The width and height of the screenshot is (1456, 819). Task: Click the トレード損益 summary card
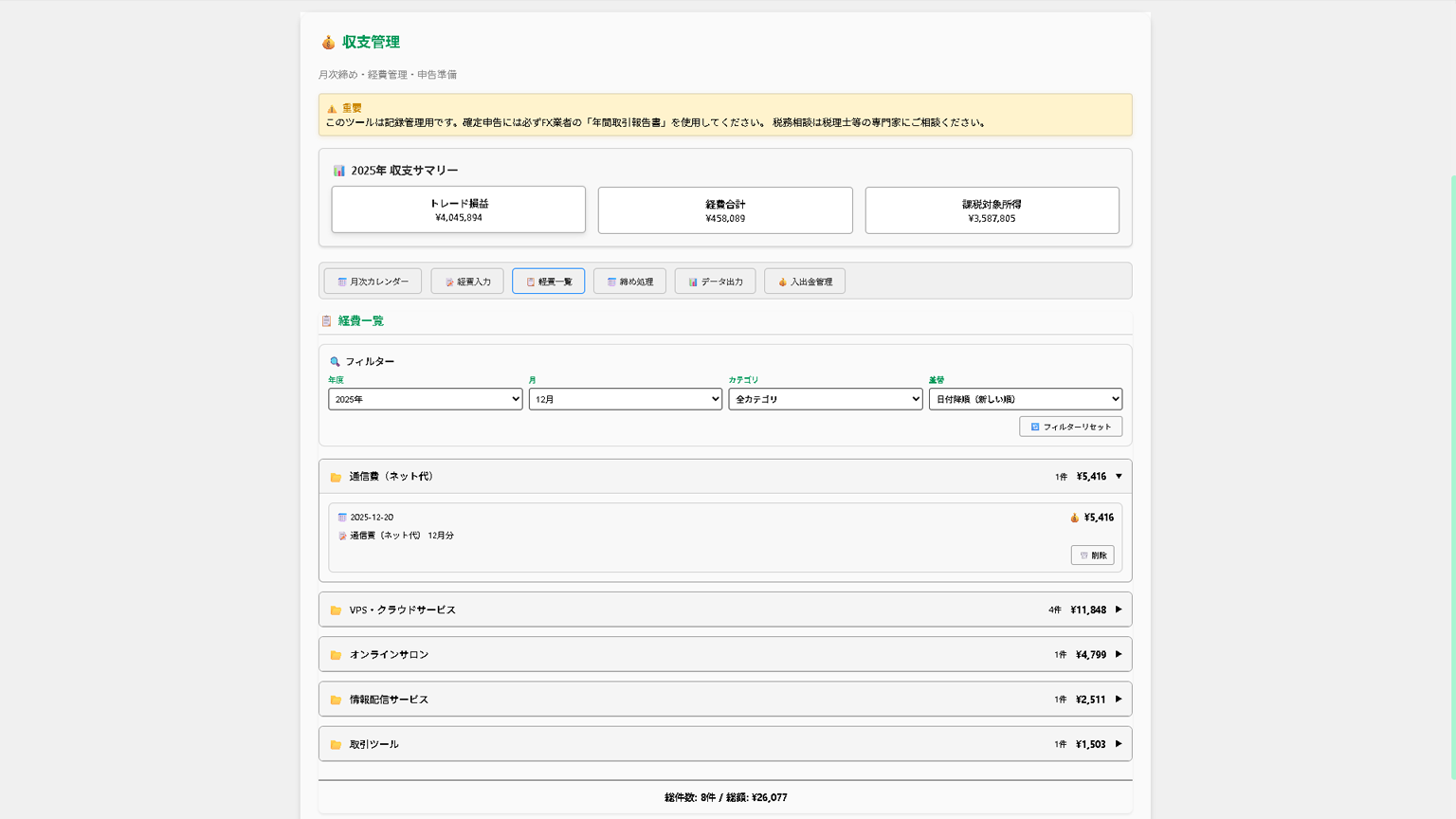coord(458,209)
